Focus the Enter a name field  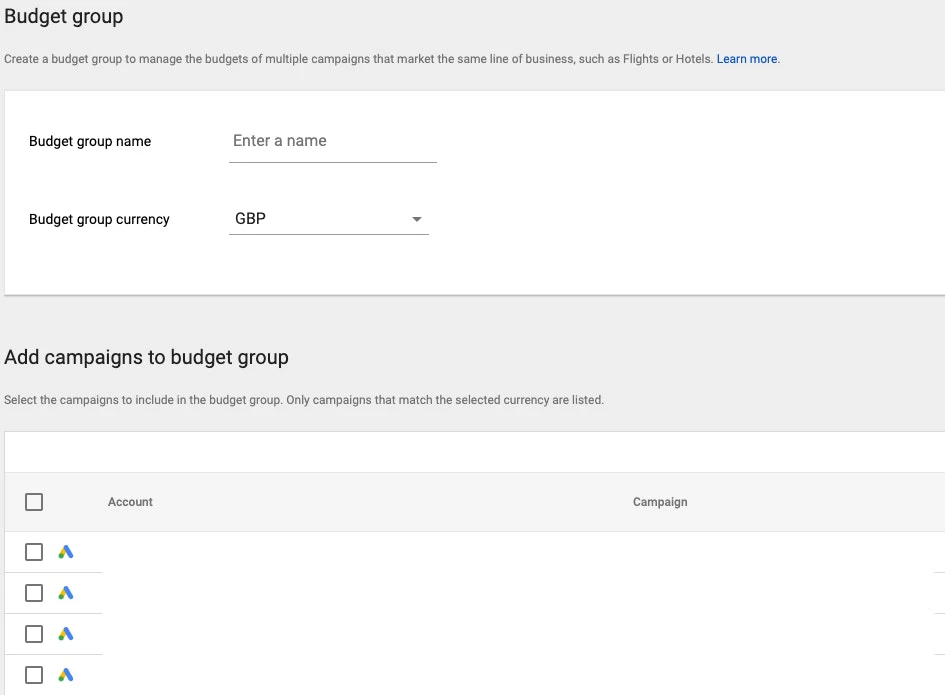point(333,141)
